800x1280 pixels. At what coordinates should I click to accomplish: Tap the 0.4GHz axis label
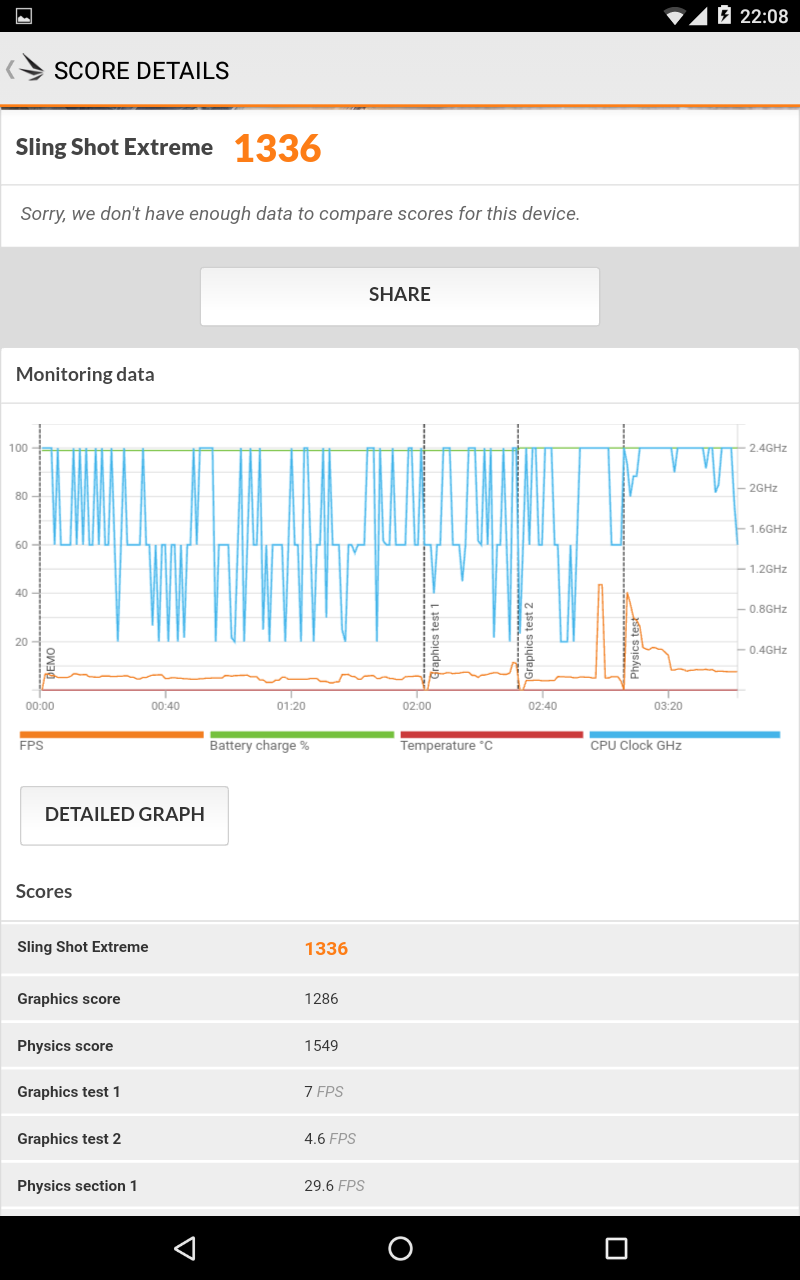[x=768, y=650]
